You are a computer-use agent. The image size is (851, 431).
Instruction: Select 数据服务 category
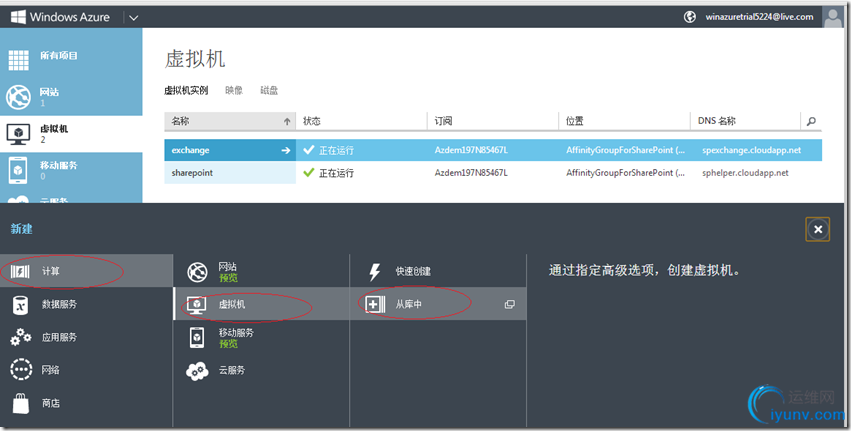click(x=86, y=304)
